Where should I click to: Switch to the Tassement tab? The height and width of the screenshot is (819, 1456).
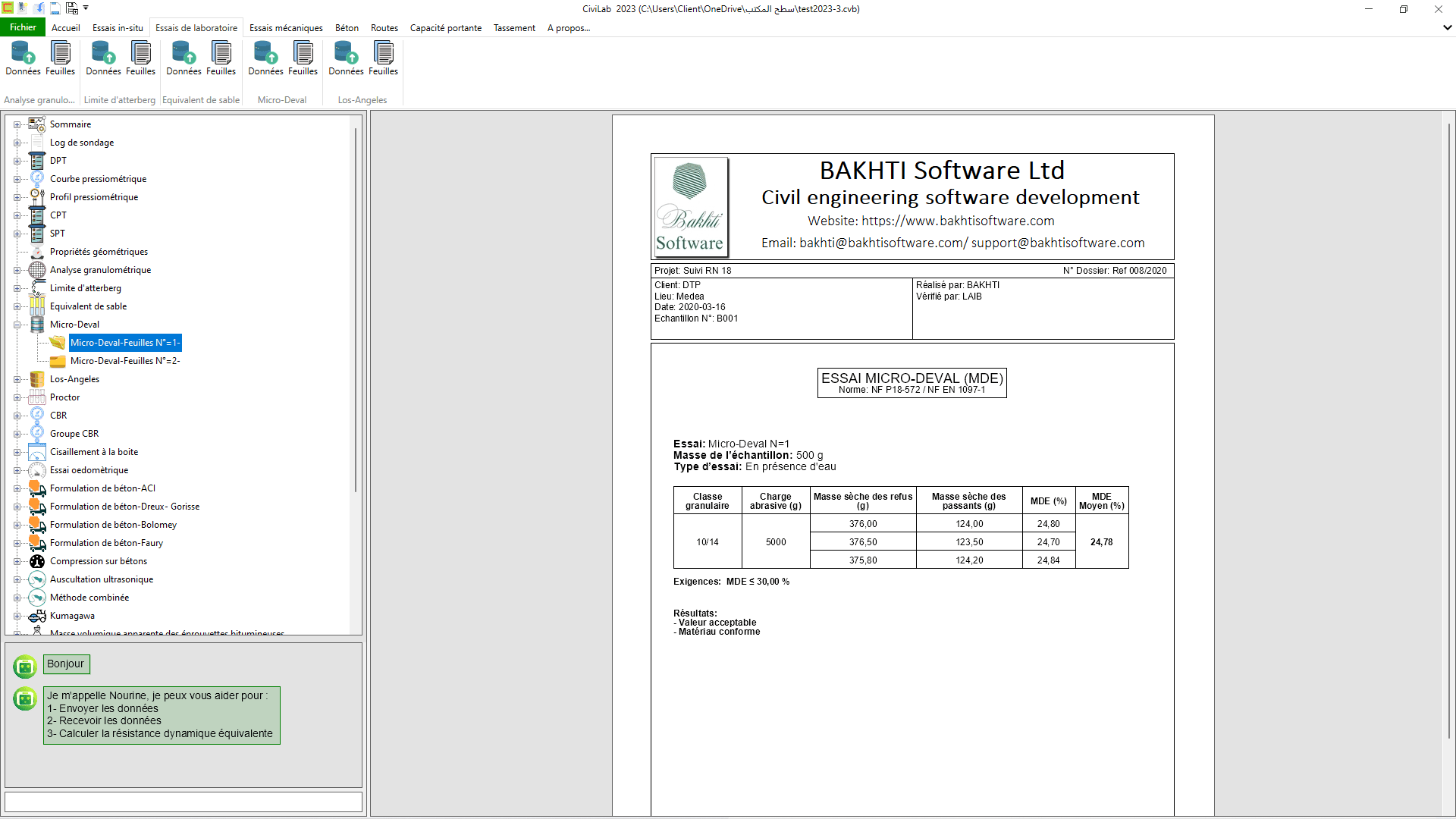(x=514, y=28)
